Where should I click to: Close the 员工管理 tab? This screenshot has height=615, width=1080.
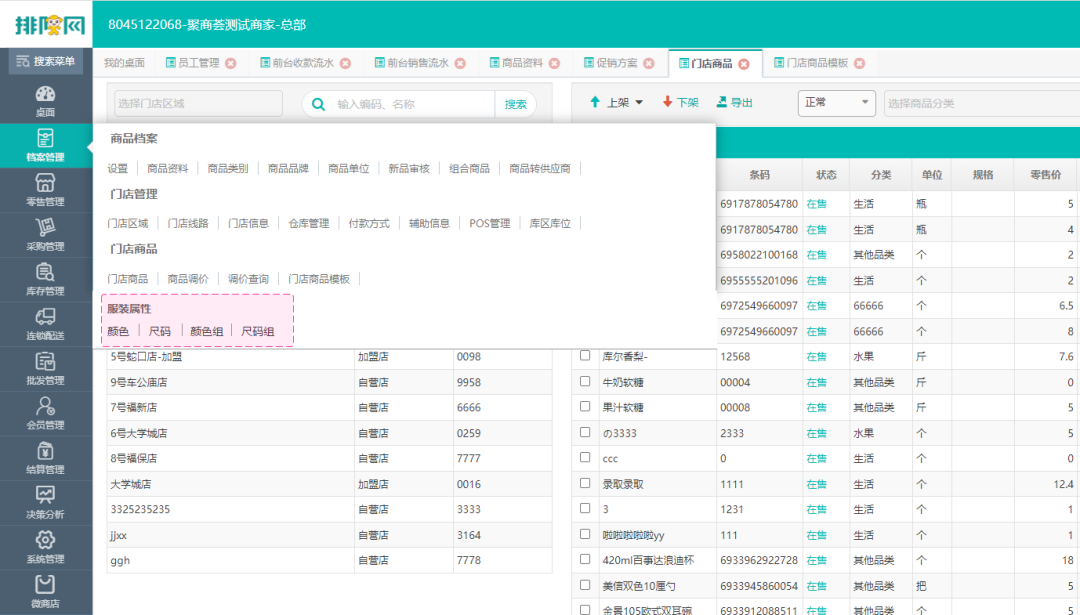(x=231, y=63)
